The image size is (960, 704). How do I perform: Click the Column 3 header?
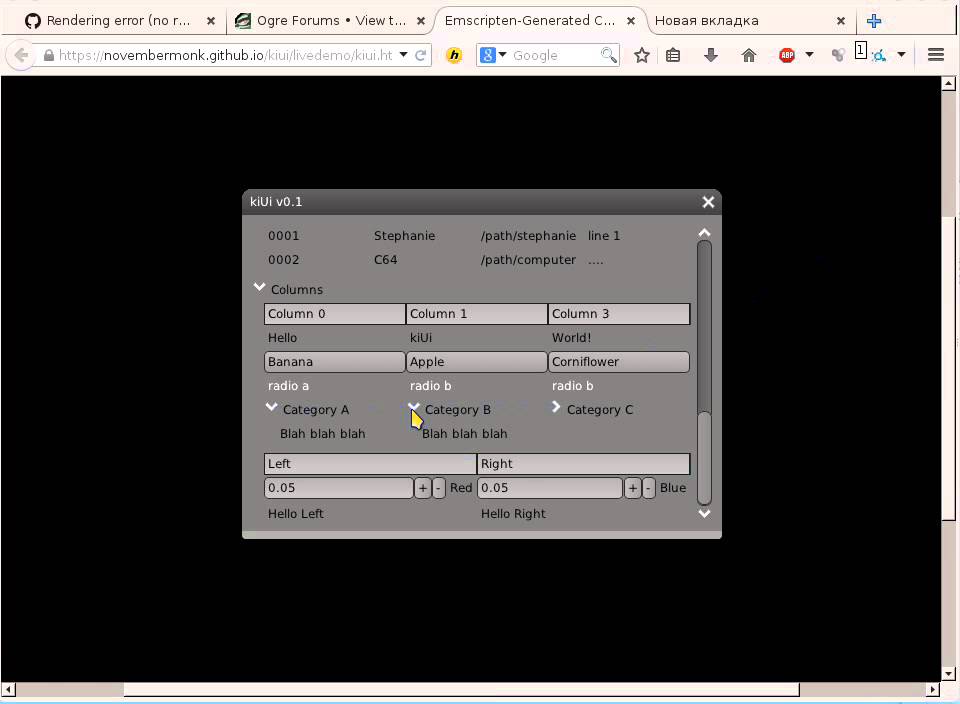619,314
